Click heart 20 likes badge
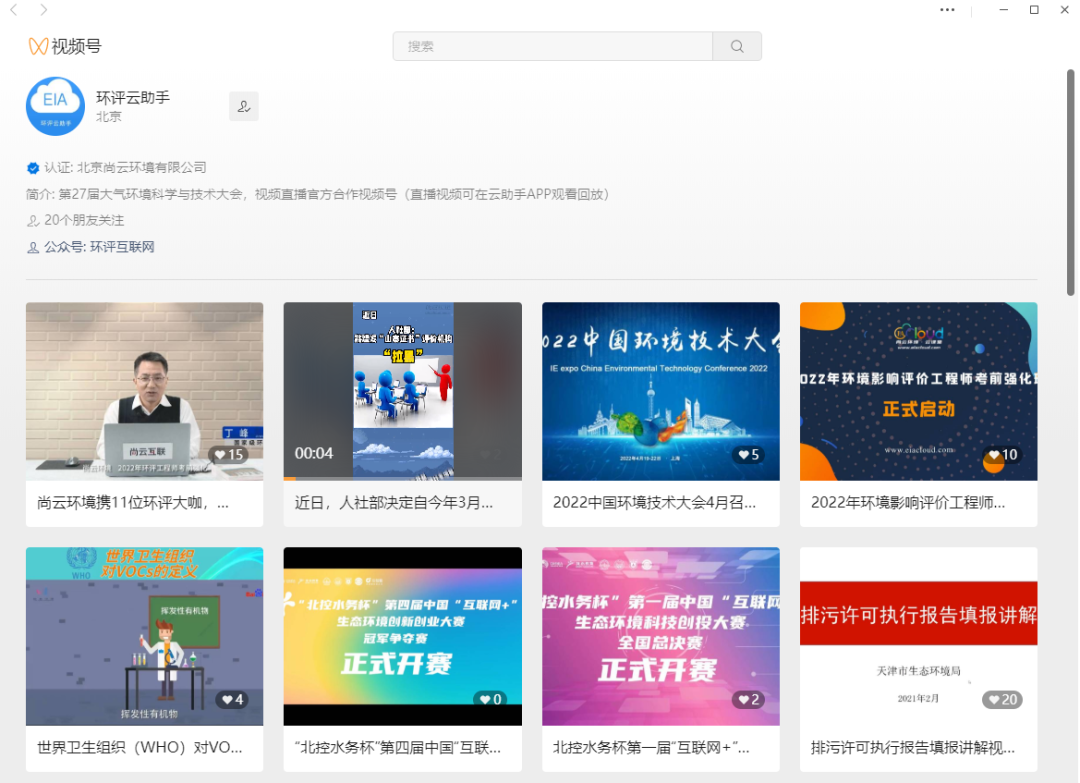The height and width of the screenshot is (783, 1080). pyautogui.click(x=1002, y=700)
